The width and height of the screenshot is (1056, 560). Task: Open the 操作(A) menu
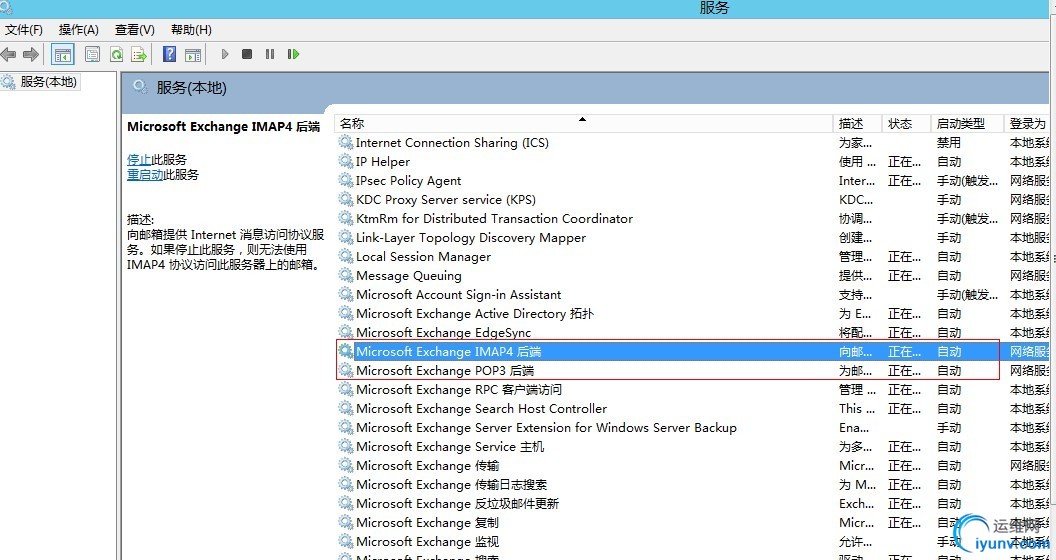[79, 30]
